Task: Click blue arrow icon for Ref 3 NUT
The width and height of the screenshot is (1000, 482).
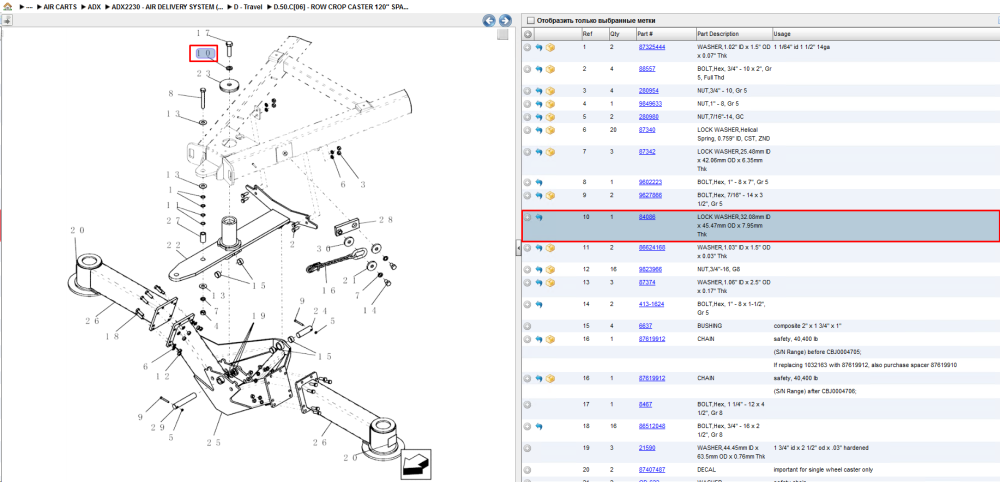Action: point(538,91)
